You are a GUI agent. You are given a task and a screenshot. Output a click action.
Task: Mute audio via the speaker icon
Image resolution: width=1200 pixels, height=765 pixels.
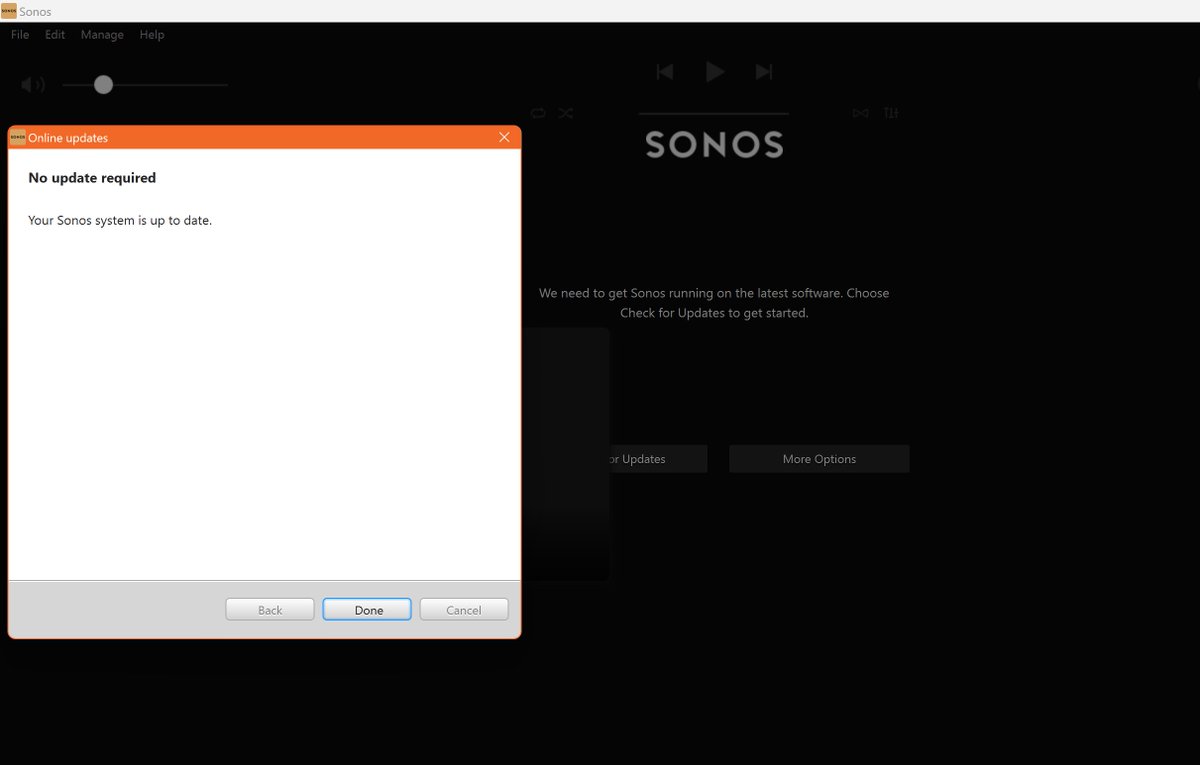click(x=33, y=85)
